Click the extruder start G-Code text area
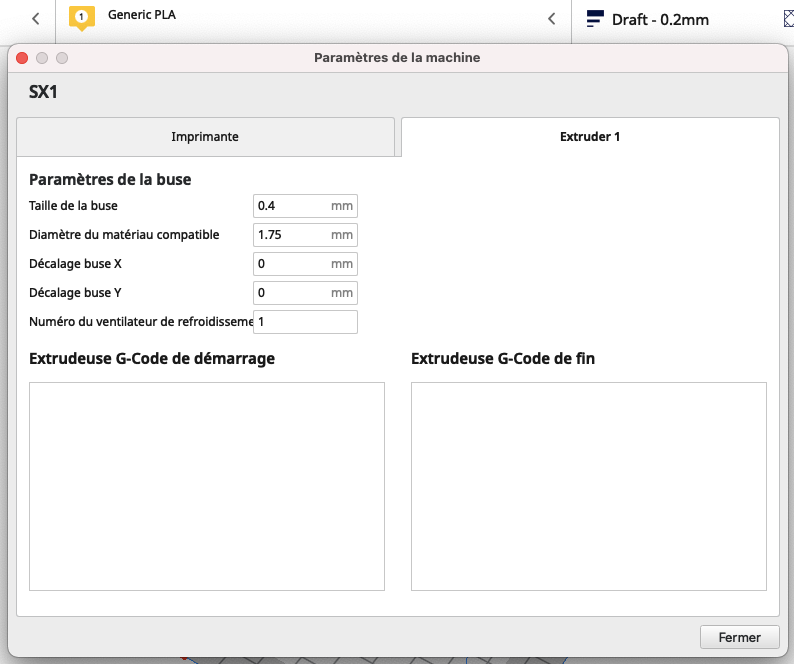794x664 pixels. point(207,486)
